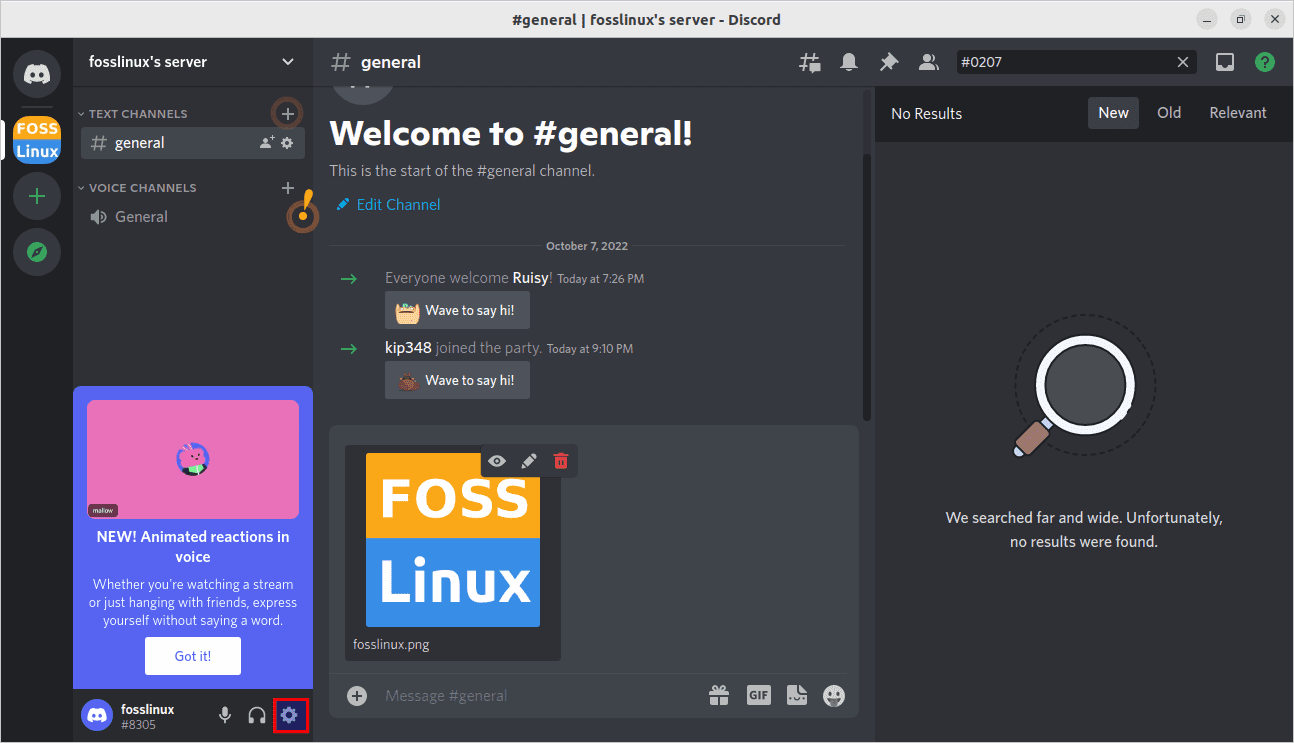Add a server with plus icon
This screenshot has height=743, width=1294.
tap(37, 196)
